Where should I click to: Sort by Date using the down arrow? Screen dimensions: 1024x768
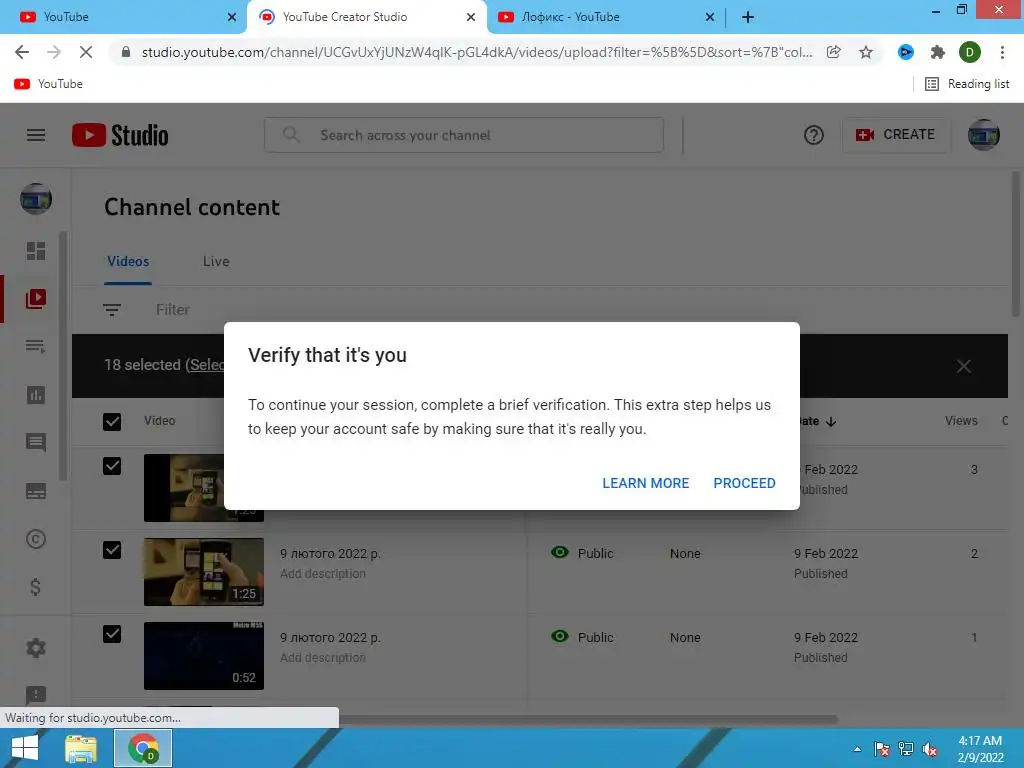[x=831, y=422]
